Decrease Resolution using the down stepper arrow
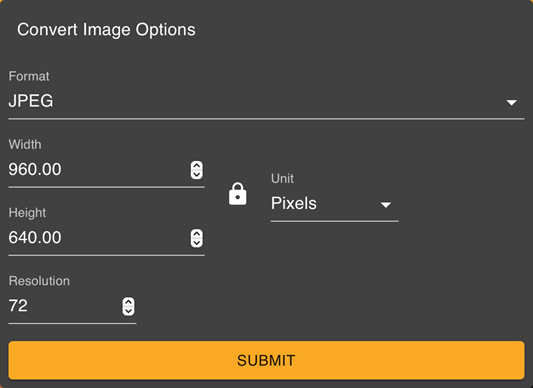Viewport: 533px width, 388px height. (128, 311)
